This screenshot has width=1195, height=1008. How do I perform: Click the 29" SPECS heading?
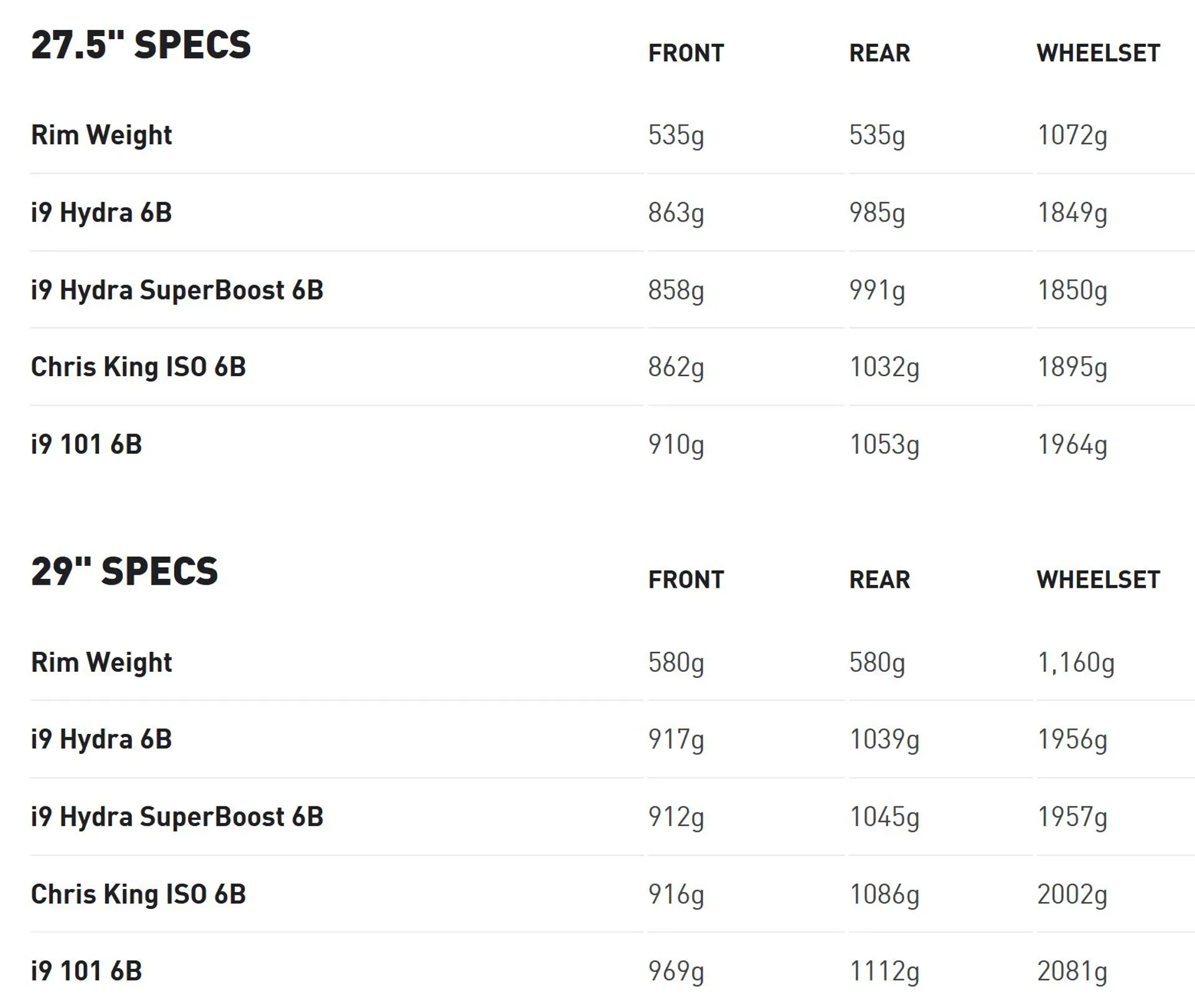pos(124,572)
